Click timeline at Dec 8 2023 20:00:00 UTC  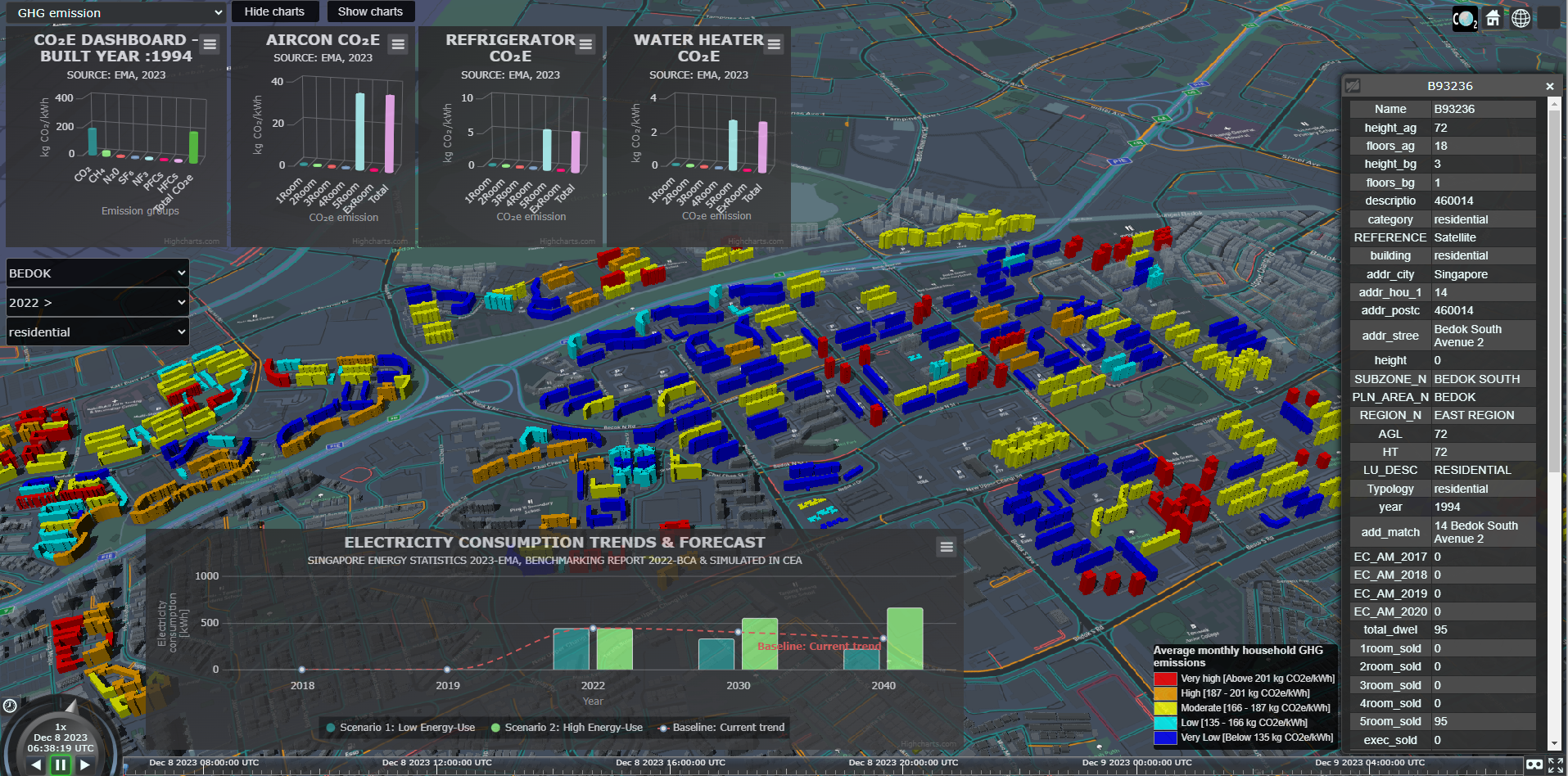(x=903, y=763)
